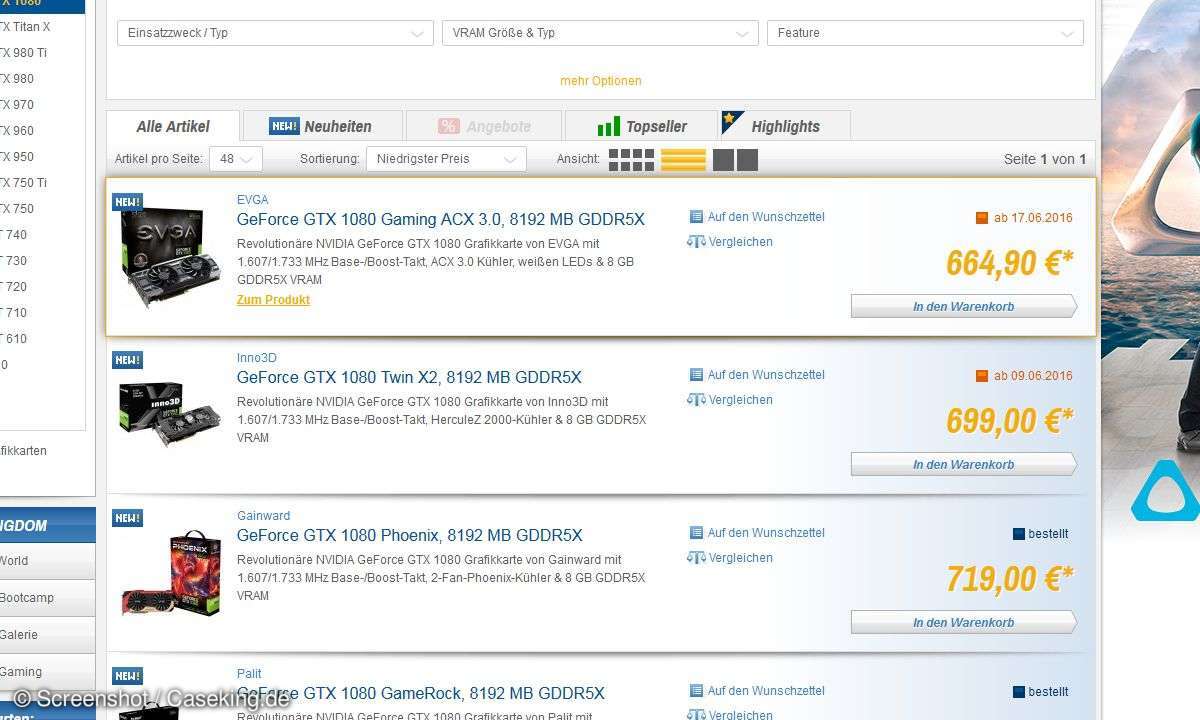Select GTX 750 Ti in sidebar
The width and height of the screenshot is (1200, 720).
(23, 183)
